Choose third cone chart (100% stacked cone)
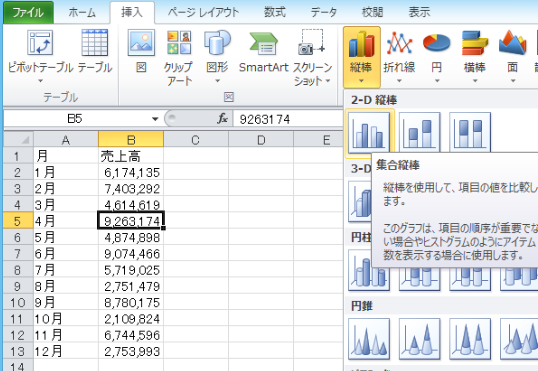Screen dimensions: 538x371 [470, 339]
